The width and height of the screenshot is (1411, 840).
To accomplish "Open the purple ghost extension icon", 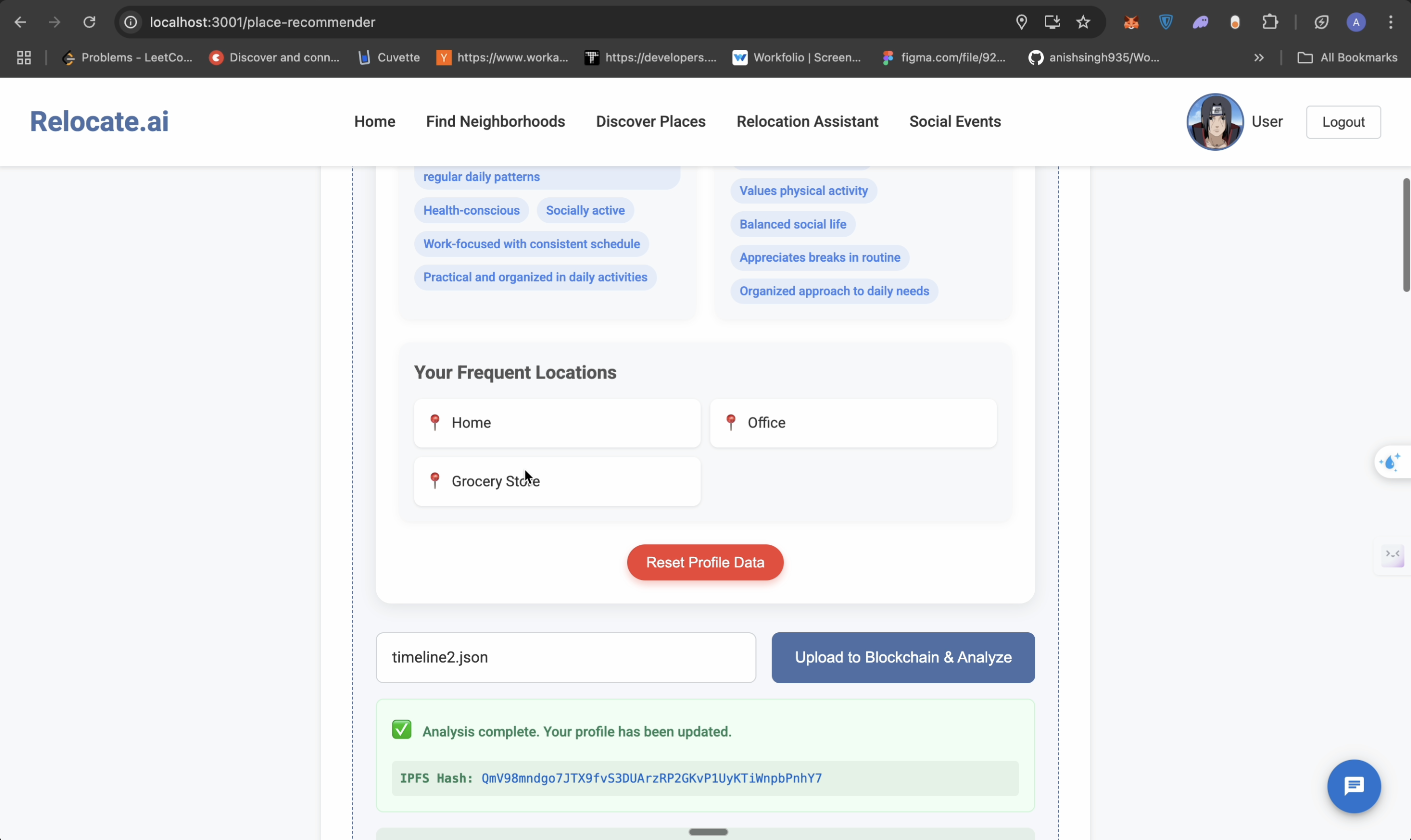I will [1200, 22].
